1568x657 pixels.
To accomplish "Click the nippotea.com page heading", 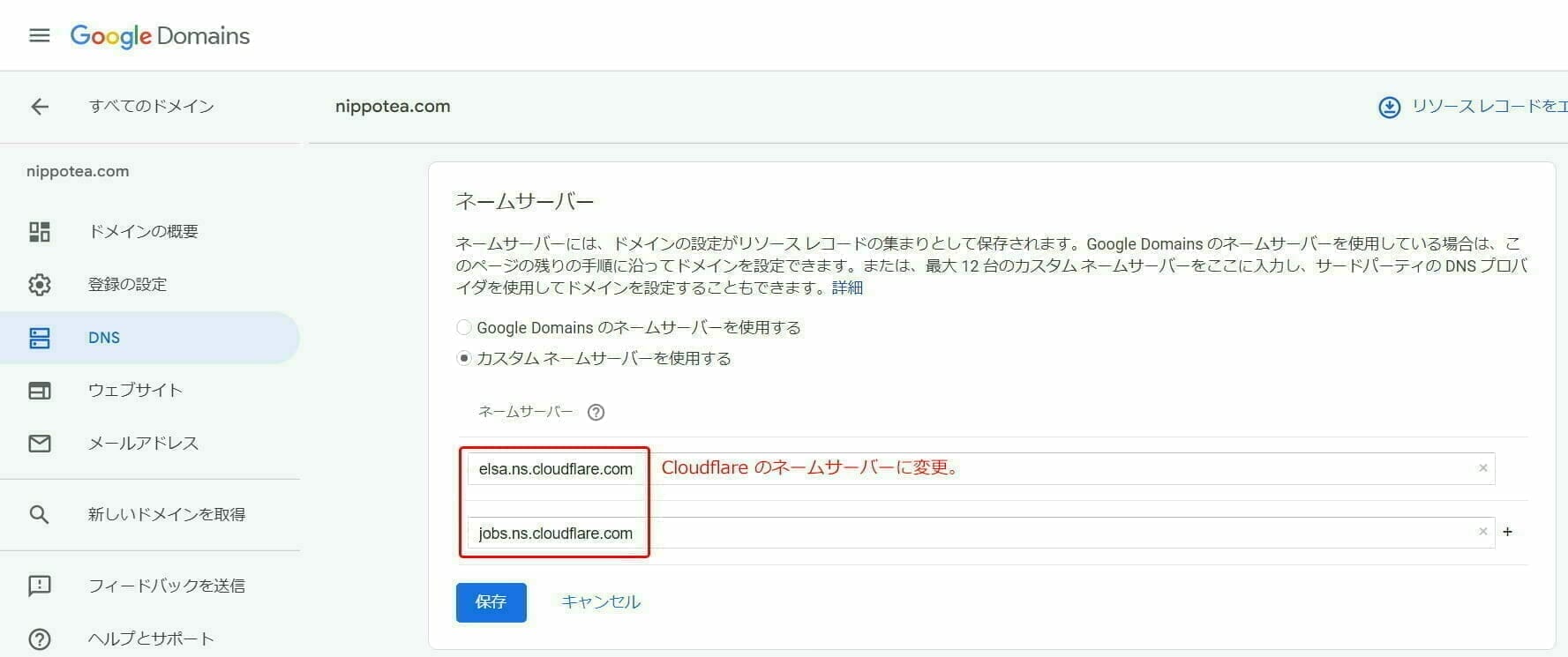I will pos(393,107).
